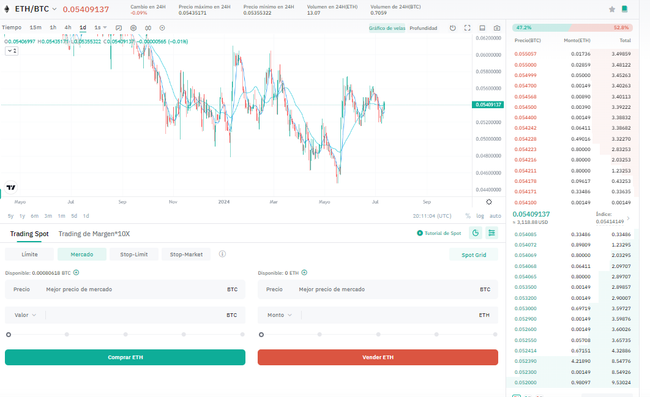The height and width of the screenshot is (397, 650).
Task: Switch to Trading de Margen 10X tab
Action: (94, 234)
